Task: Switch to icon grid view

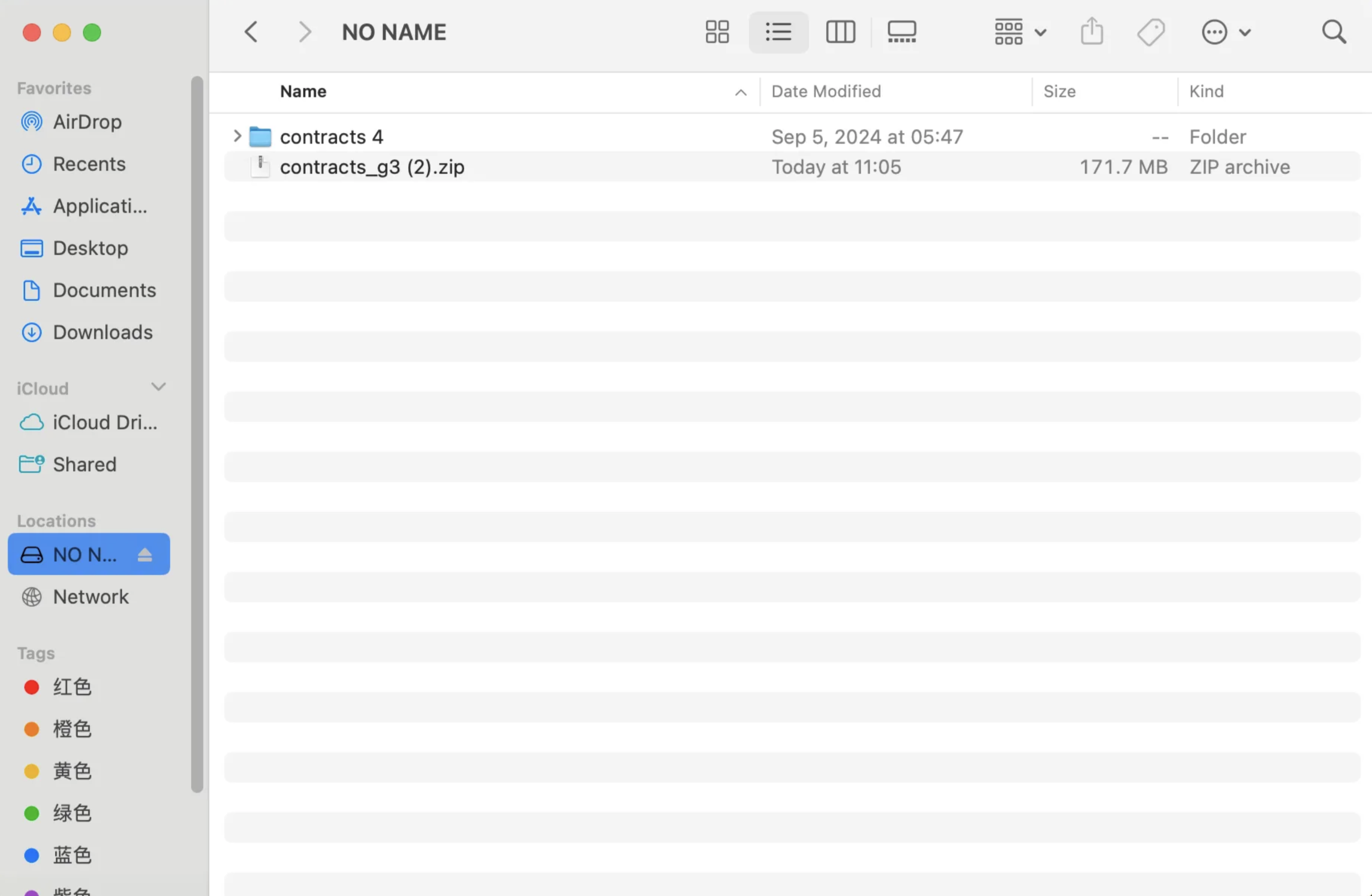Action: point(717,32)
